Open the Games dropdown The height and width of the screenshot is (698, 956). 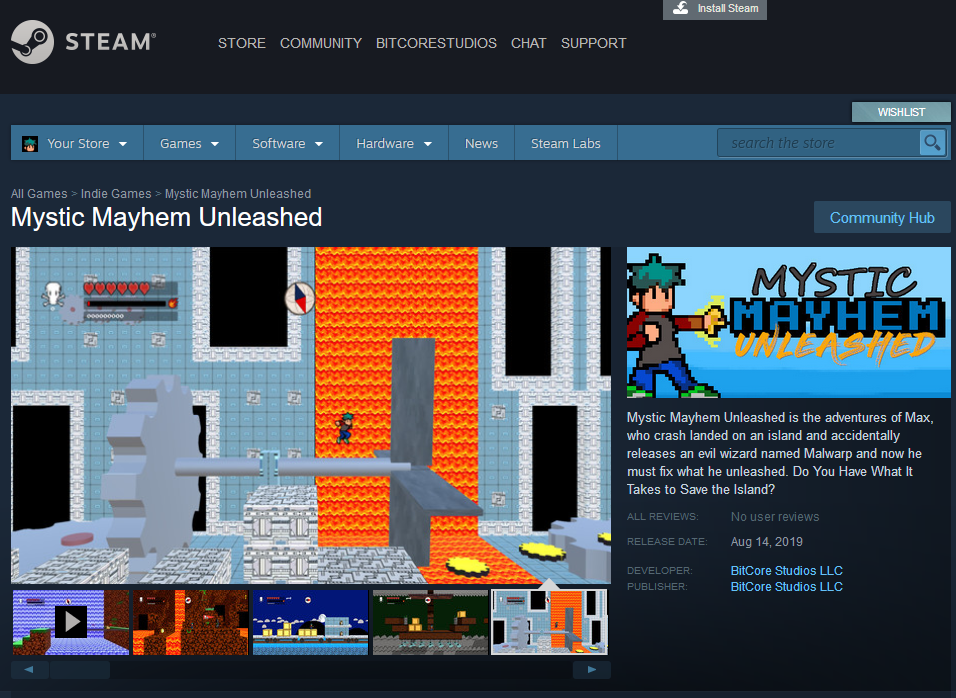tap(188, 143)
